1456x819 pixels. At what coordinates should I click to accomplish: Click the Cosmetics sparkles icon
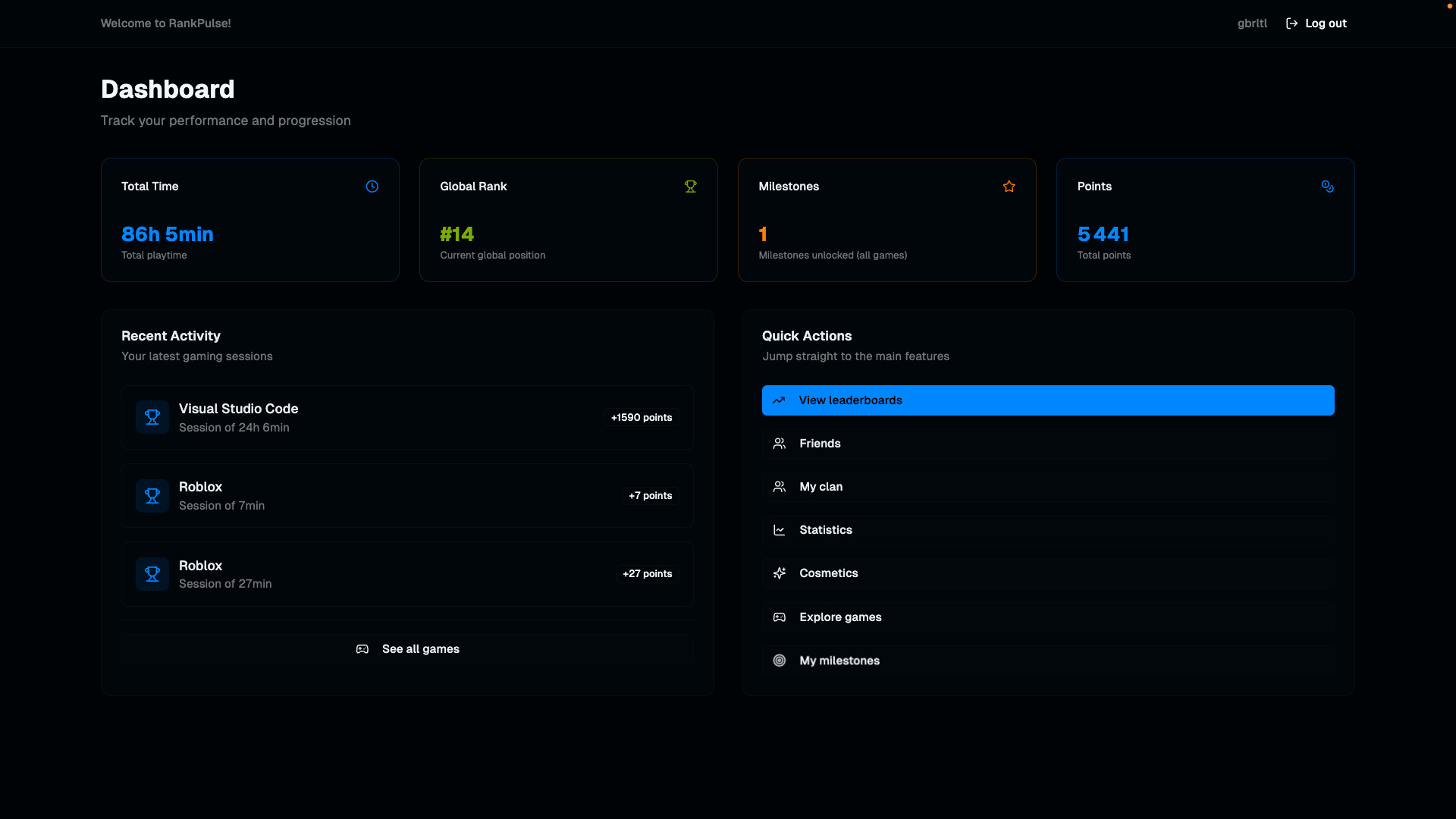[x=780, y=573]
